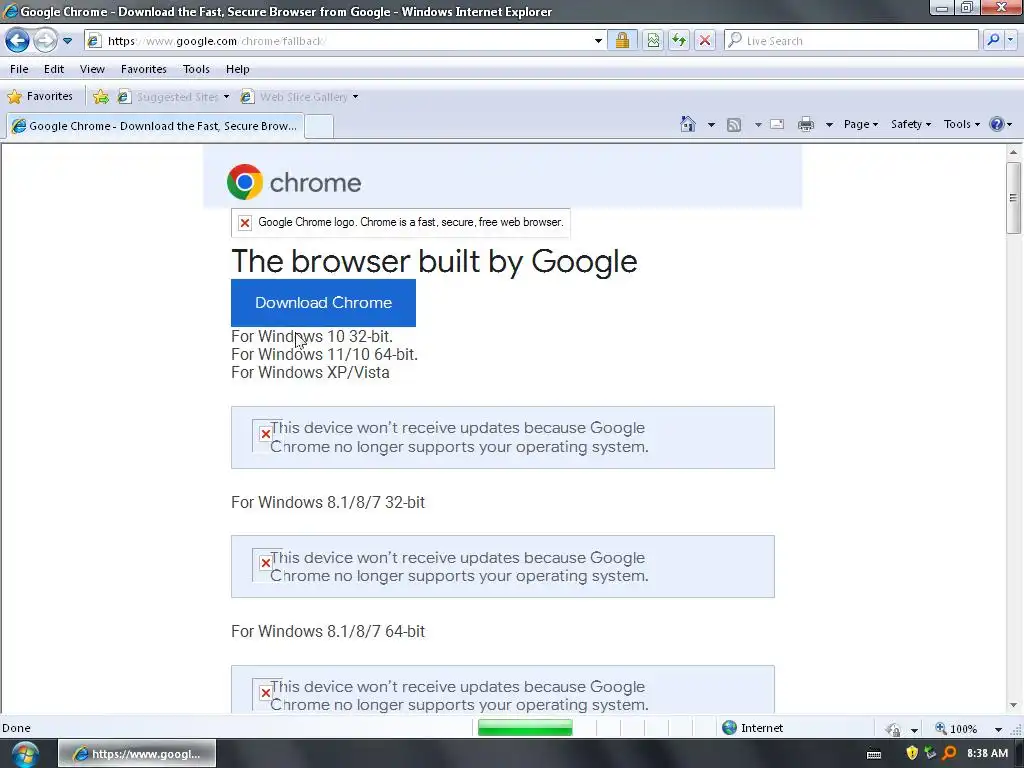Expand the address bar history dropdown
The height and width of the screenshot is (768, 1024).
pos(598,40)
